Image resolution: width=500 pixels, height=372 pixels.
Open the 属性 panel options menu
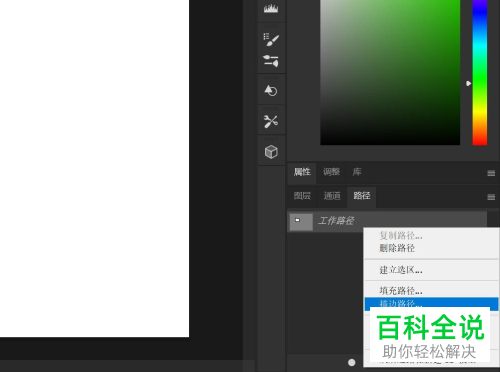coord(491,173)
